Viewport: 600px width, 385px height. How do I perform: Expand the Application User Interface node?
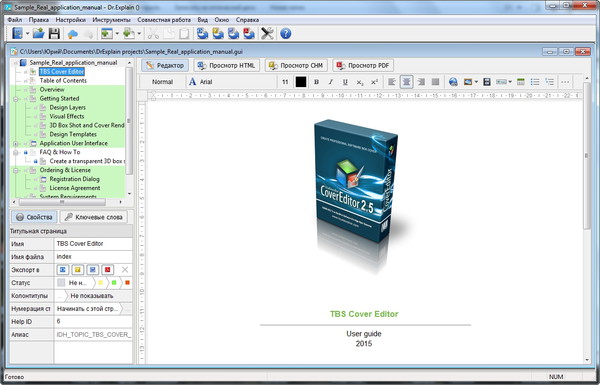click(16, 144)
